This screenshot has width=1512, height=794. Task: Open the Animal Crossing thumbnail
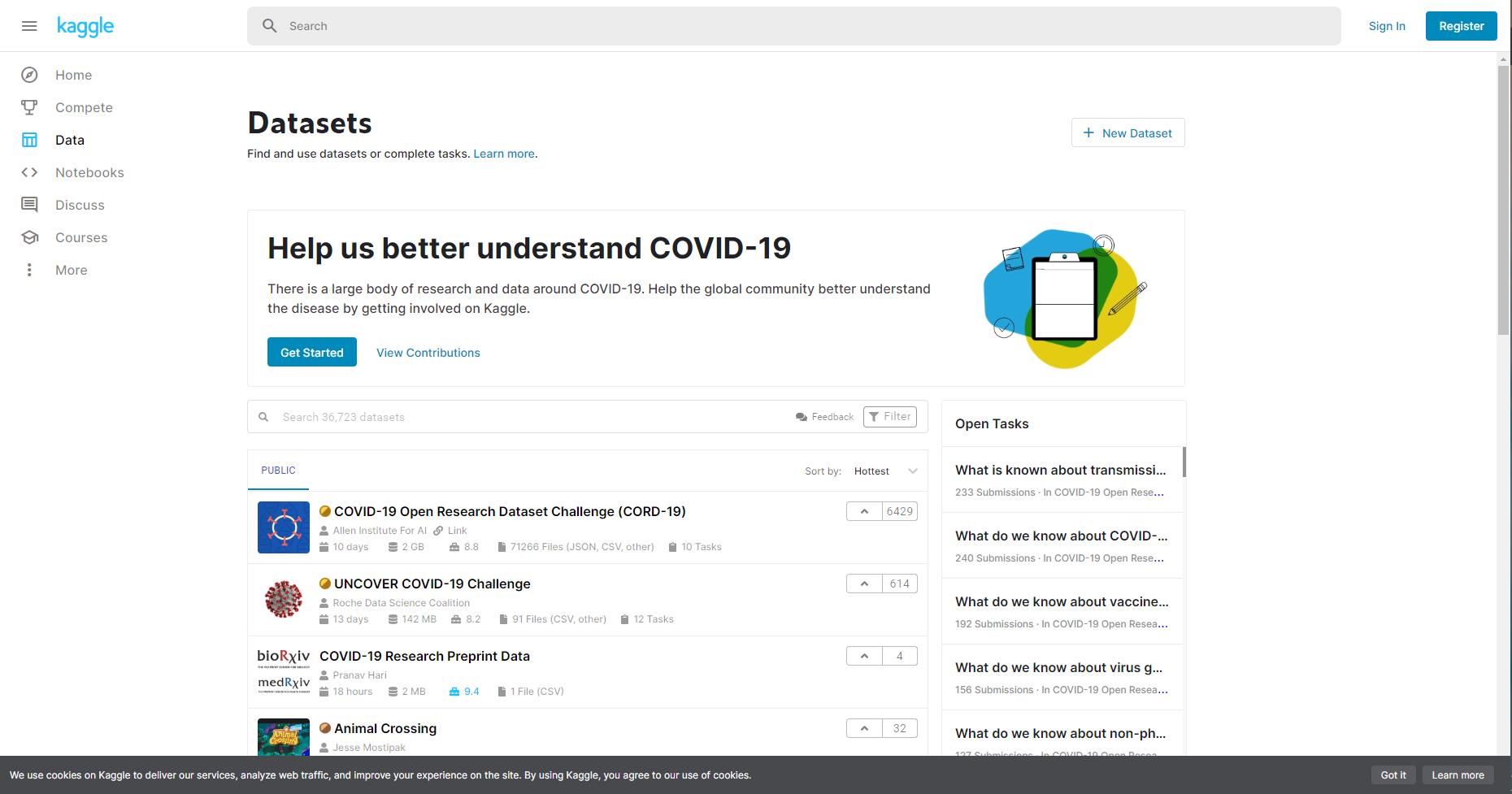tap(284, 736)
